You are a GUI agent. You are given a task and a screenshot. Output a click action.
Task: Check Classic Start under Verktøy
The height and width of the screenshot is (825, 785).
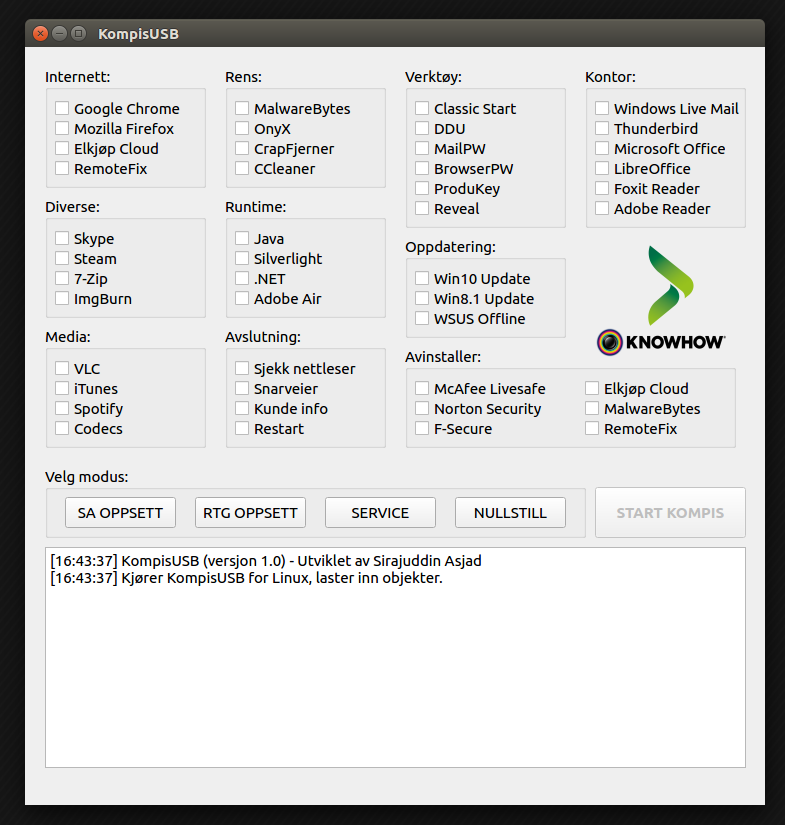(422, 108)
